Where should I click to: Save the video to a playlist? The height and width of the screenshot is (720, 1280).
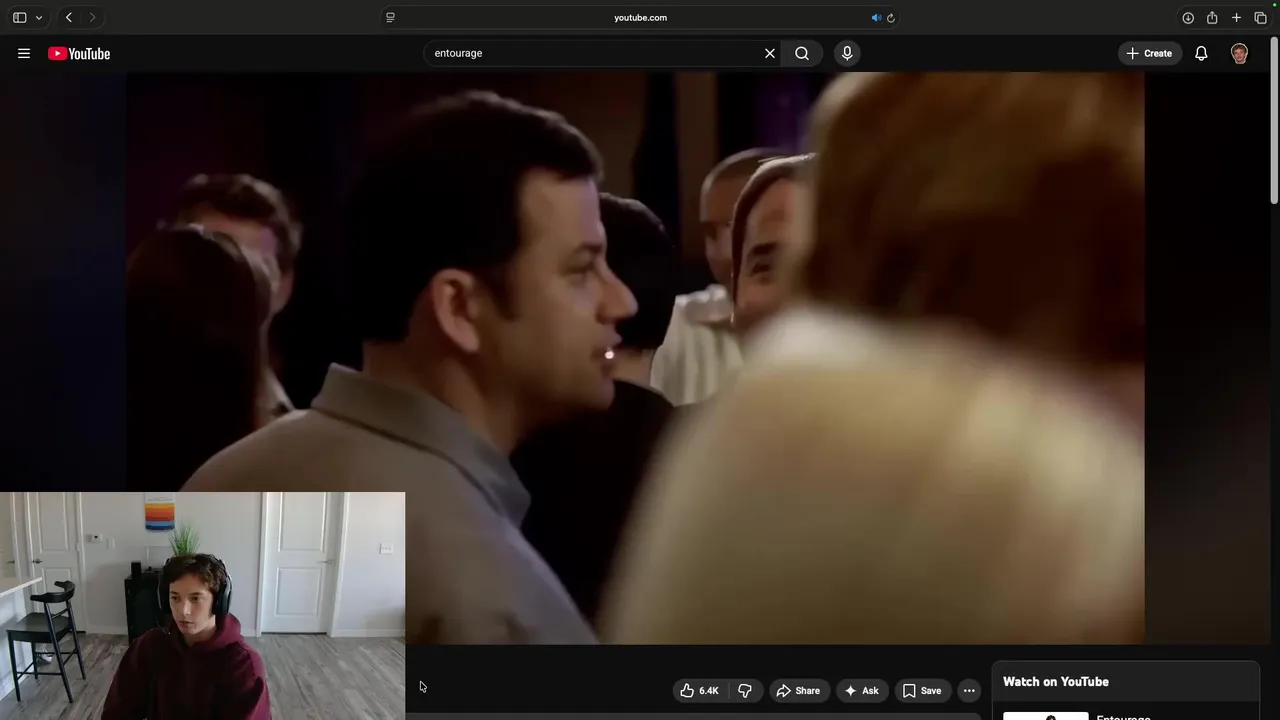click(922, 690)
